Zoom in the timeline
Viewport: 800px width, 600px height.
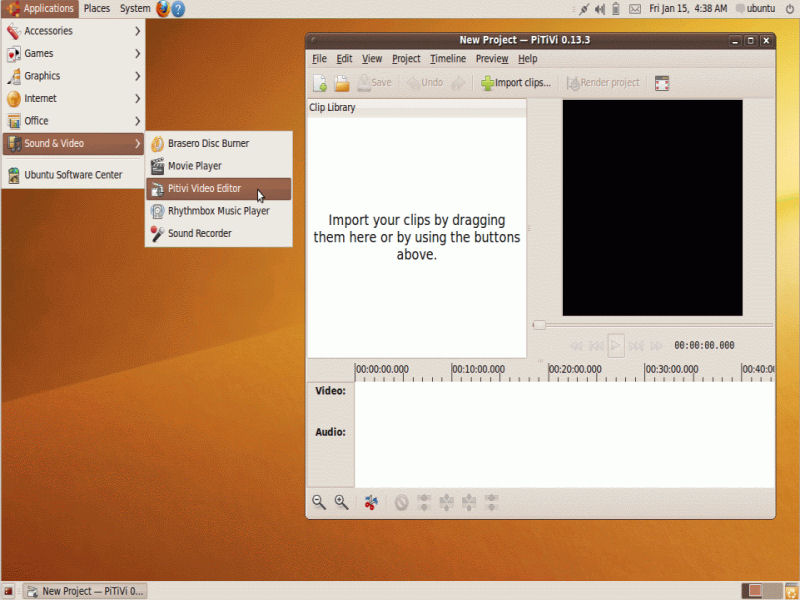click(x=342, y=503)
